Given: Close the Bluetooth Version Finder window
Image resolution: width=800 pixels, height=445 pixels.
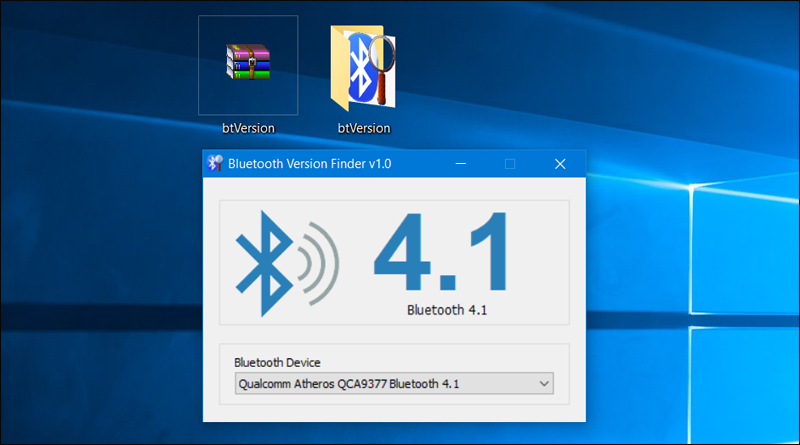Looking at the screenshot, I should pos(560,164).
